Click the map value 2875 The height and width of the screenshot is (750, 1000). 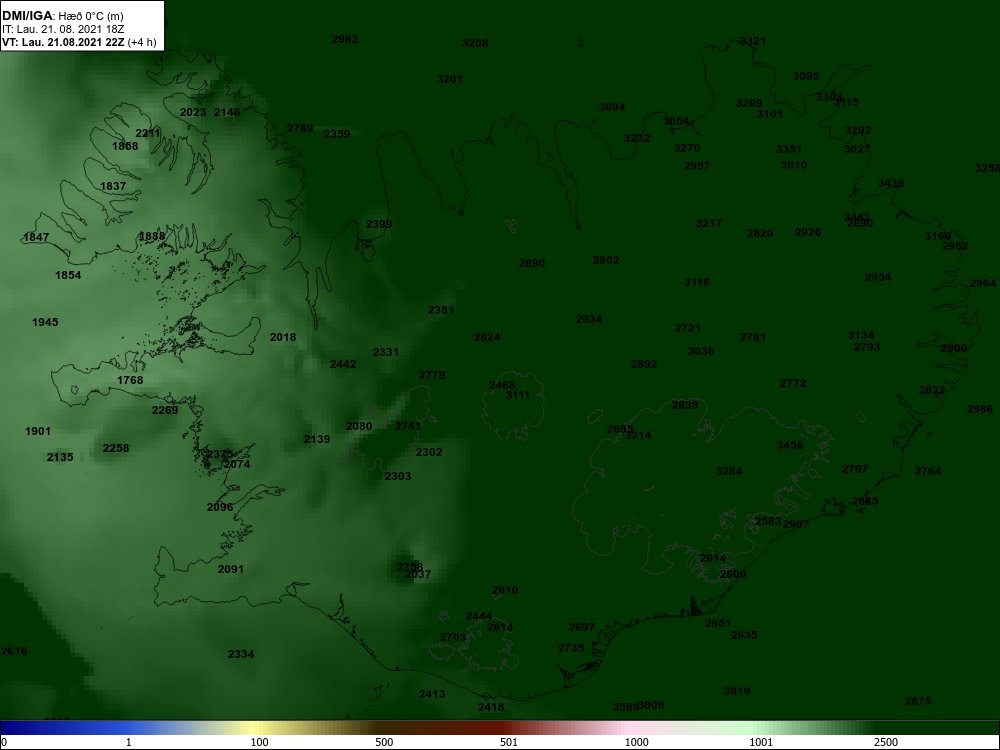tap(918, 702)
